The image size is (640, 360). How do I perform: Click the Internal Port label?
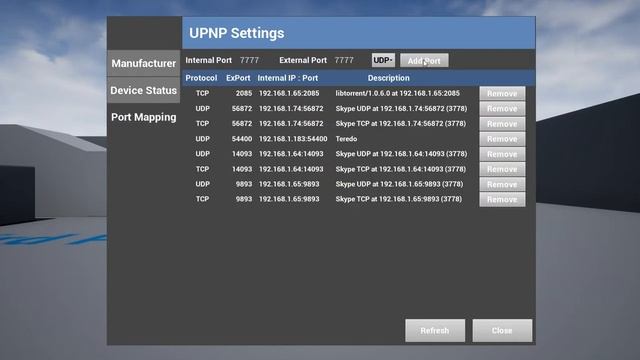tap(209, 60)
